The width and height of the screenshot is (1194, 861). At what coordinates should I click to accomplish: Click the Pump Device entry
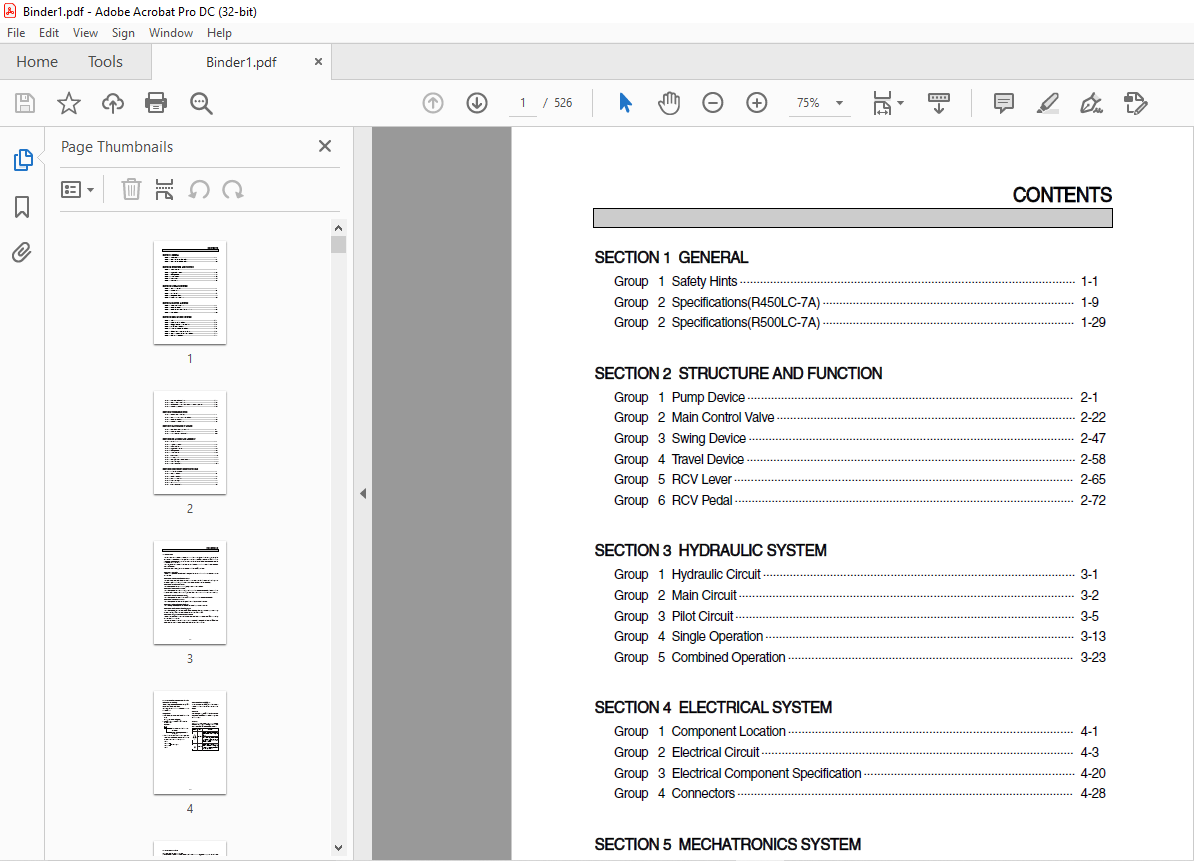(856, 397)
